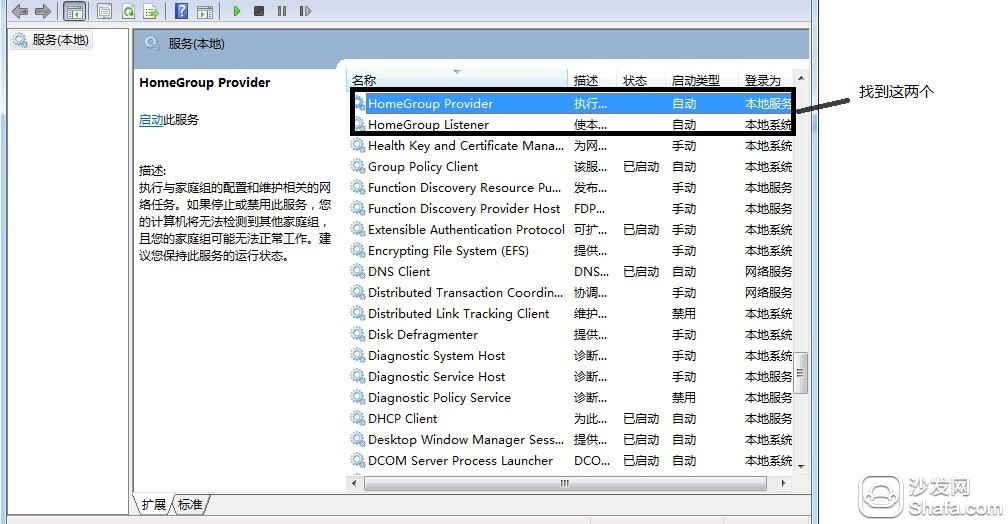Click the horizontal scrollbar thumb of the services list
Screen dimensions: 1008x524
[565, 483]
